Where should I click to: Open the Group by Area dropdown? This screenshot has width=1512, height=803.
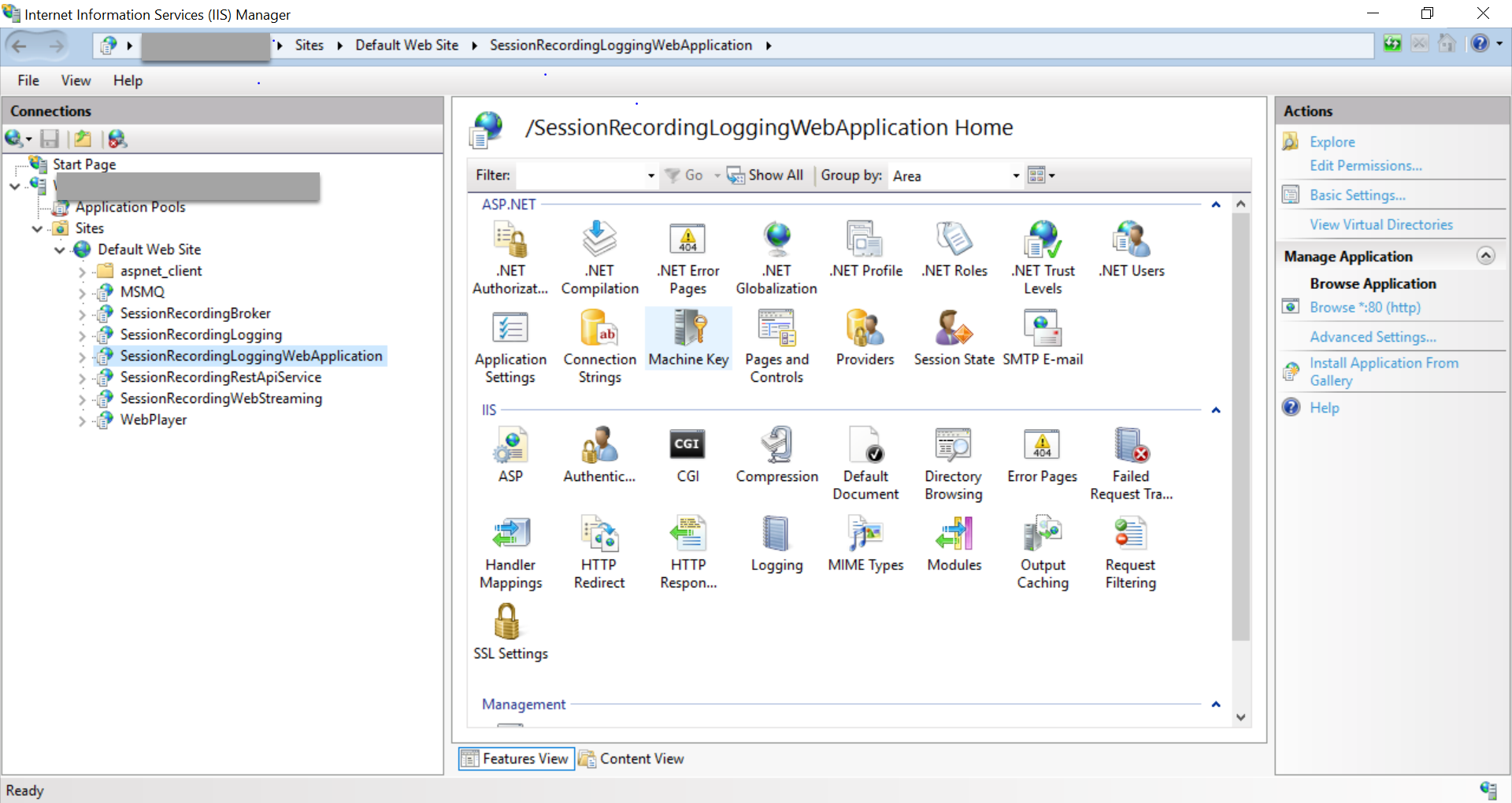[x=1015, y=176]
